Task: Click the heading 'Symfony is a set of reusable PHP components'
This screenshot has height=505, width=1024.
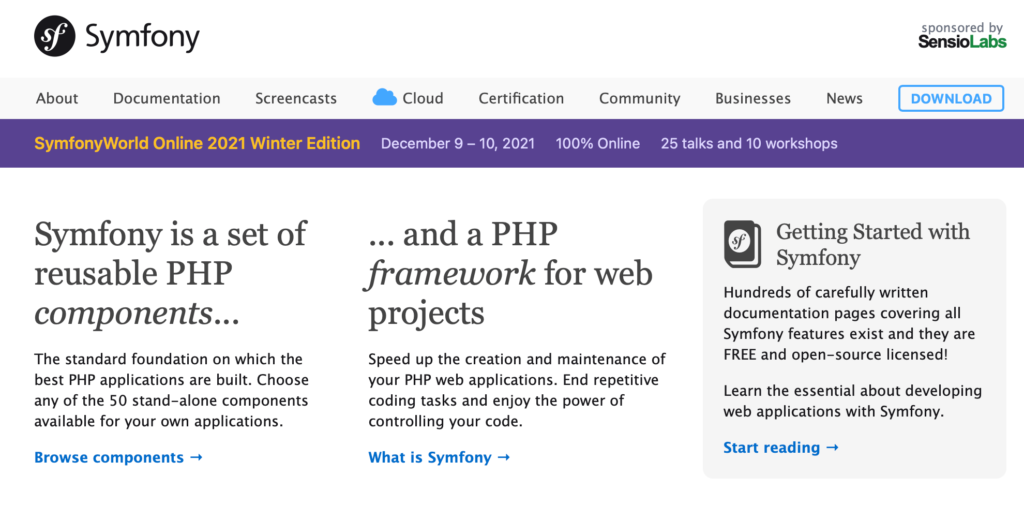Action: pyautogui.click(x=170, y=274)
